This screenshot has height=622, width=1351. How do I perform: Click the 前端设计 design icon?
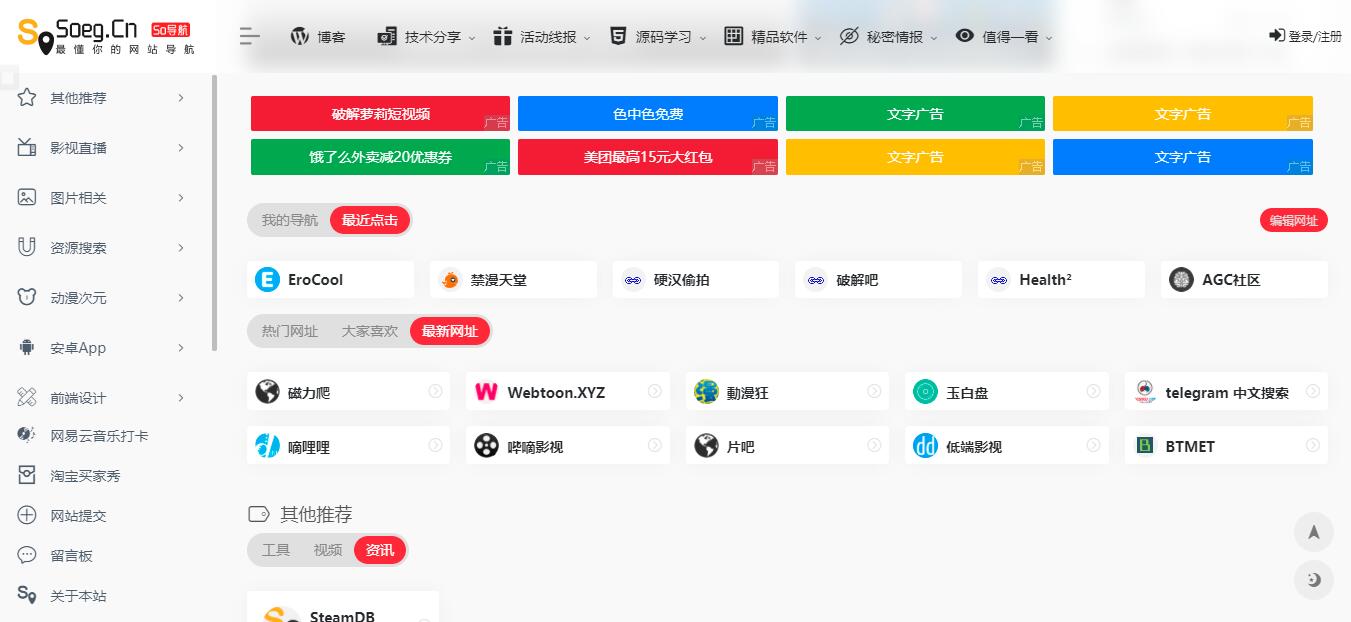(27, 397)
